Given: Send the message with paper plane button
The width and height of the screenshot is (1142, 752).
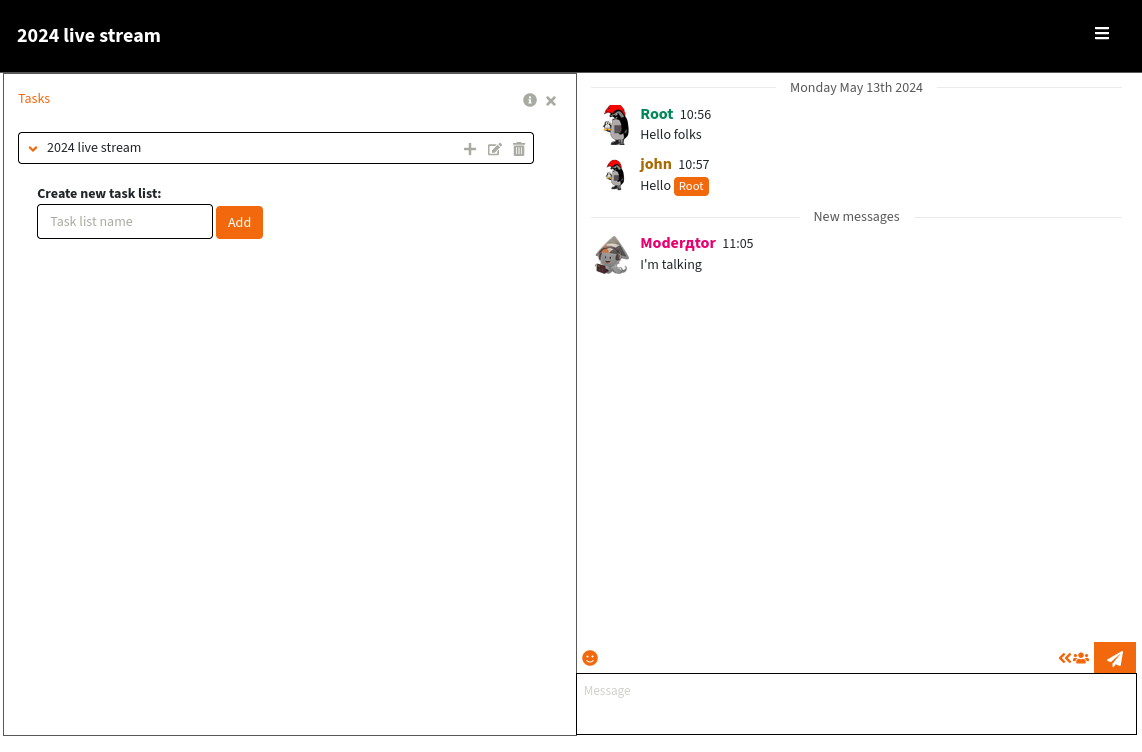Looking at the screenshot, I should pos(1114,658).
